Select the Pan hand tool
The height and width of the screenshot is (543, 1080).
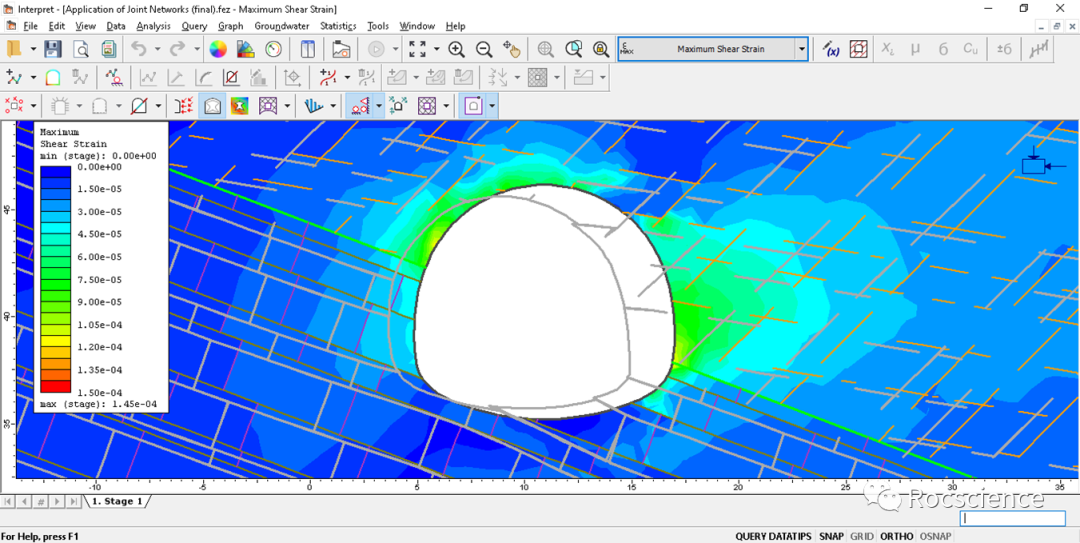pyautogui.click(x=511, y=49)
